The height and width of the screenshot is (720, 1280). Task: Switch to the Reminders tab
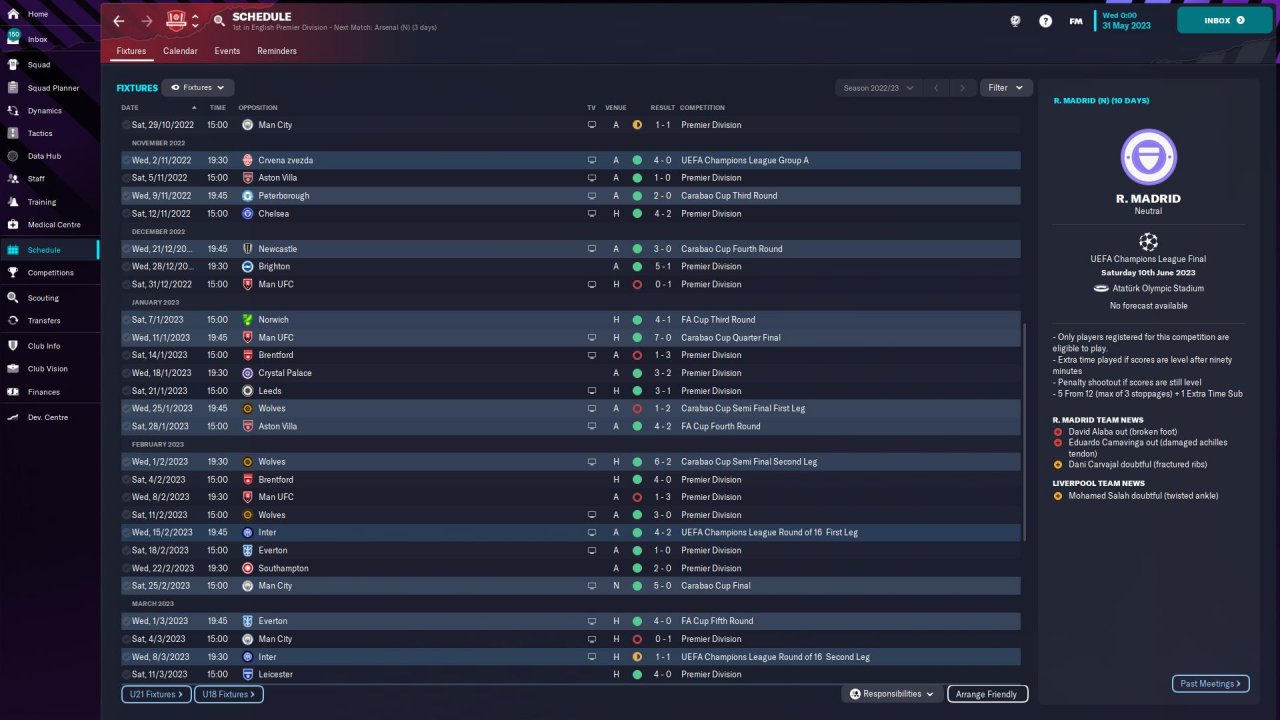coord(277,51)
